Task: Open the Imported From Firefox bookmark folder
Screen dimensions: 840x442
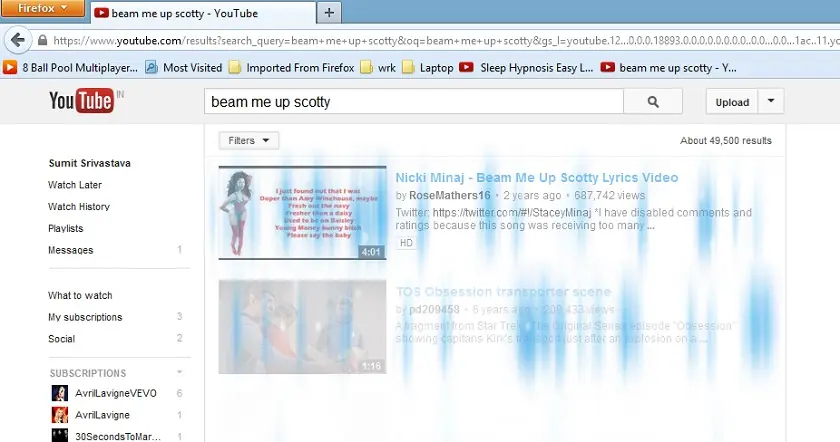Action: pos(291,68)
